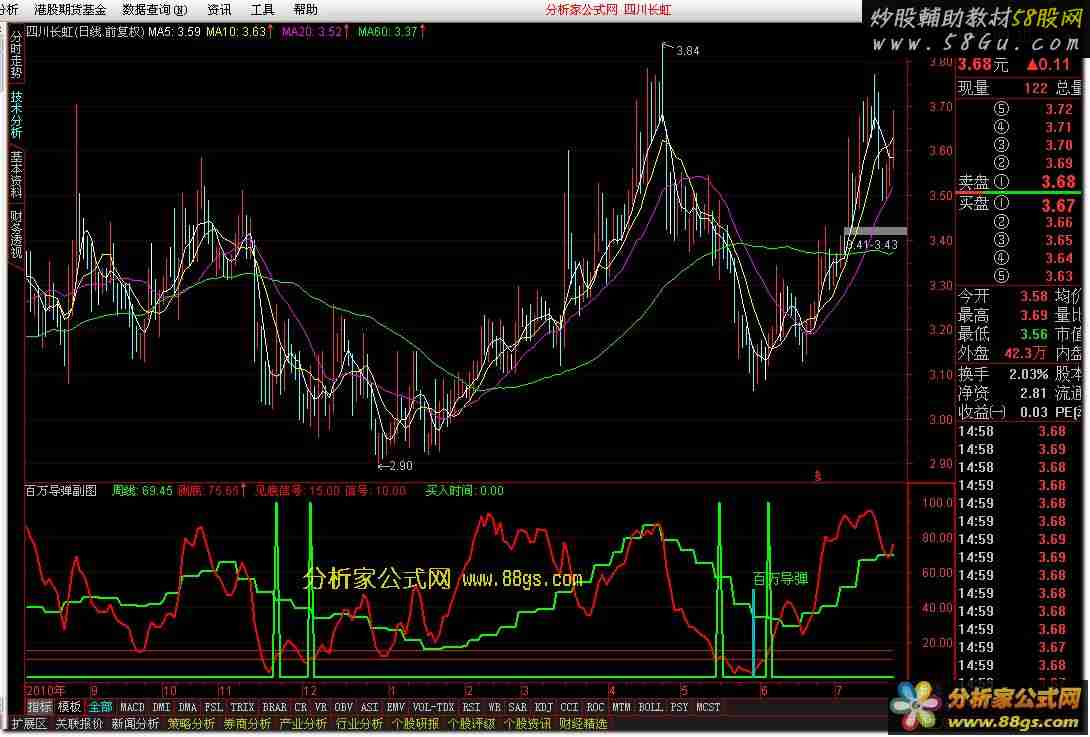Switch to the ROC indicator

pos(595,707)
